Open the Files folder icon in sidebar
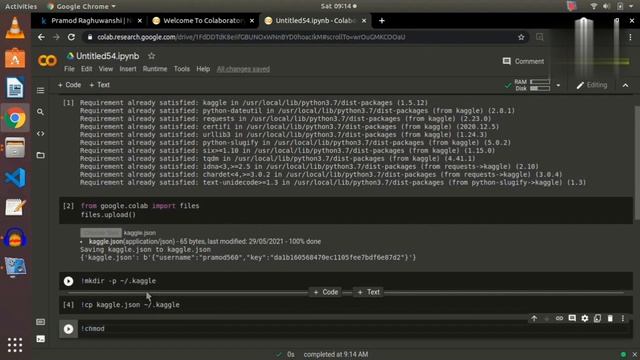 point(40,155)
